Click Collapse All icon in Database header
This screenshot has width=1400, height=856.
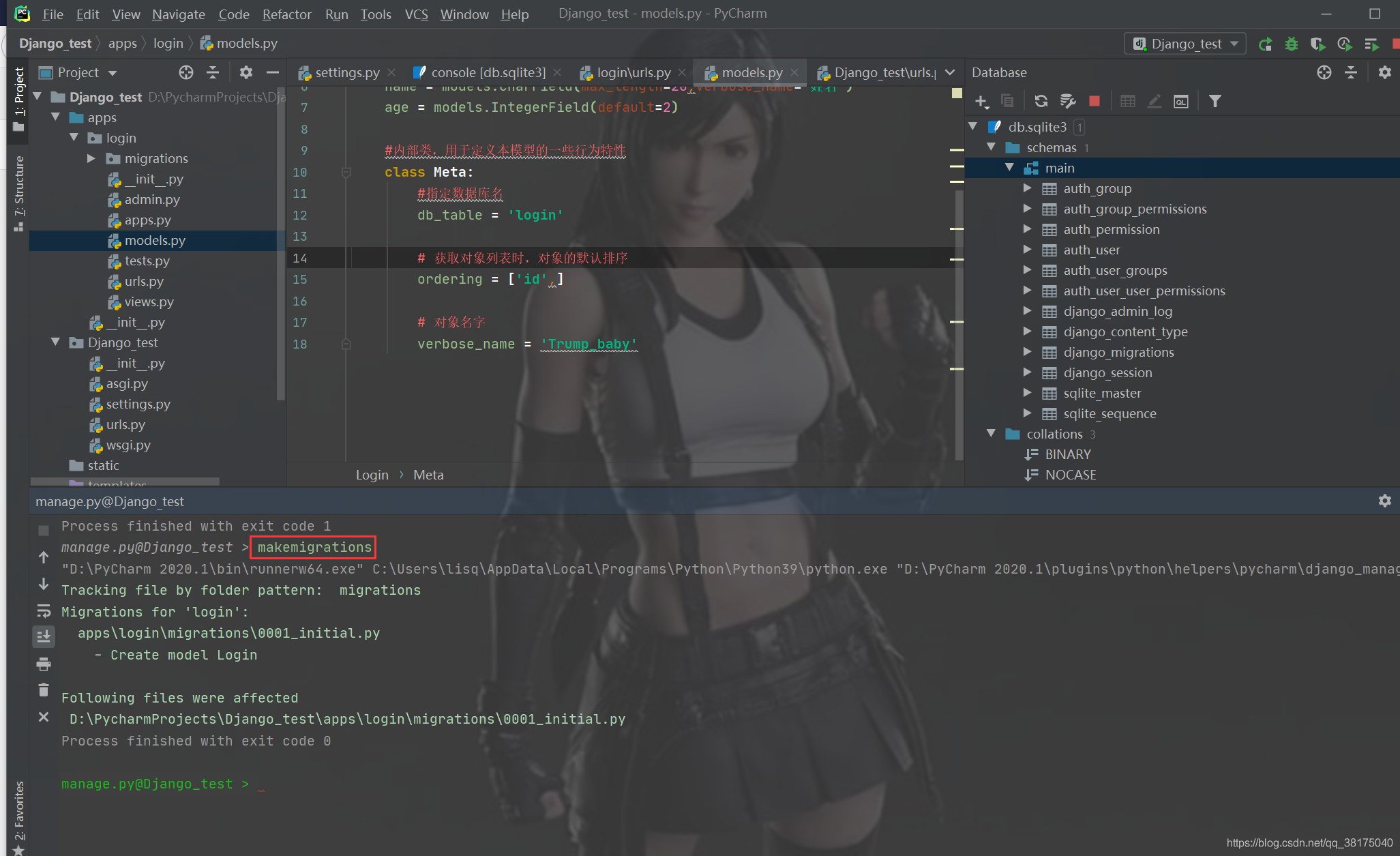(1350, 72)
